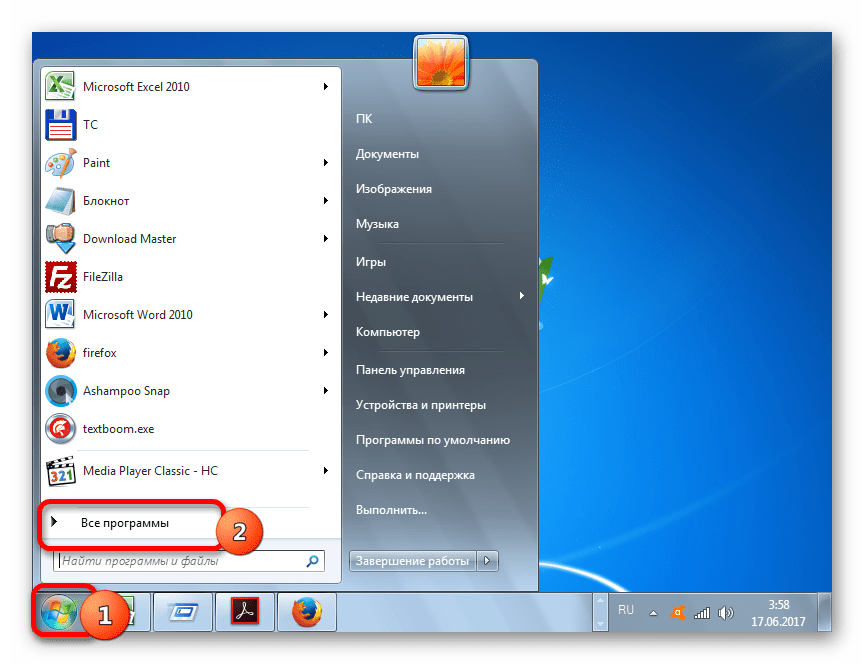Expand Microsoft Word 2010 jump list arrow

click(326, 315)
